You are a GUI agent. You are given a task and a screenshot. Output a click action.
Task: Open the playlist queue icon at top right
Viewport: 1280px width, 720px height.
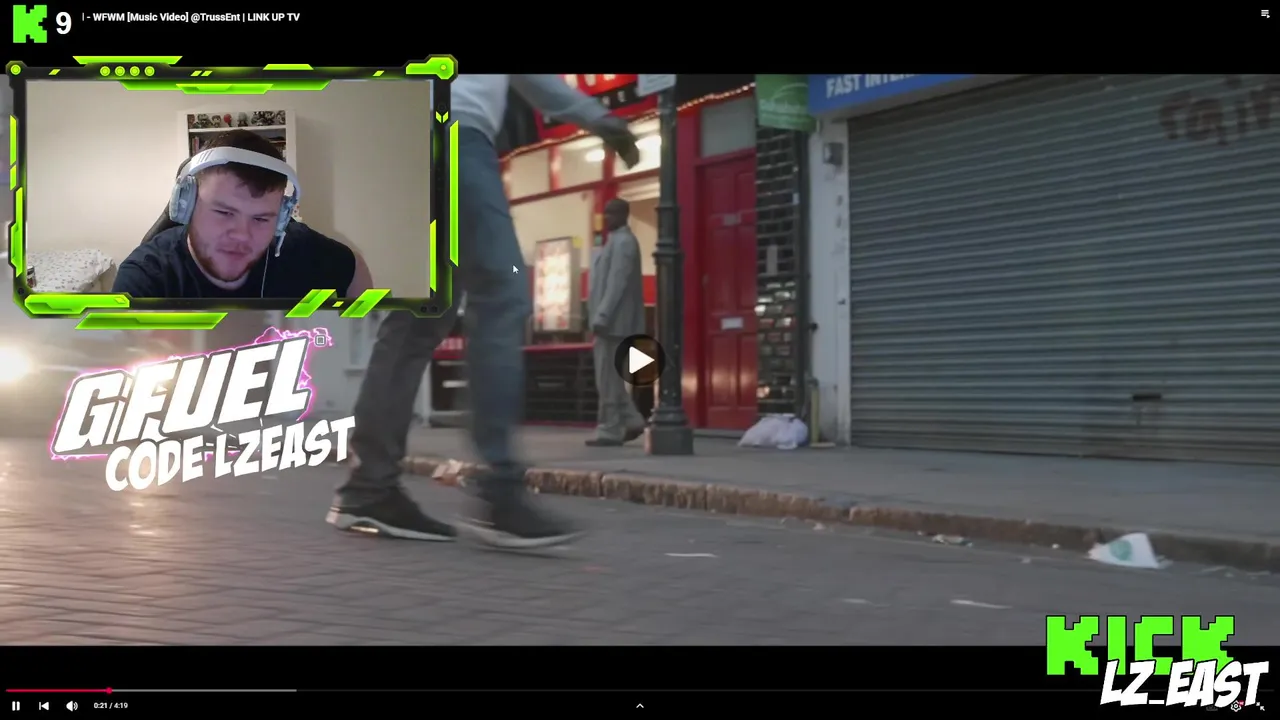1265,14
